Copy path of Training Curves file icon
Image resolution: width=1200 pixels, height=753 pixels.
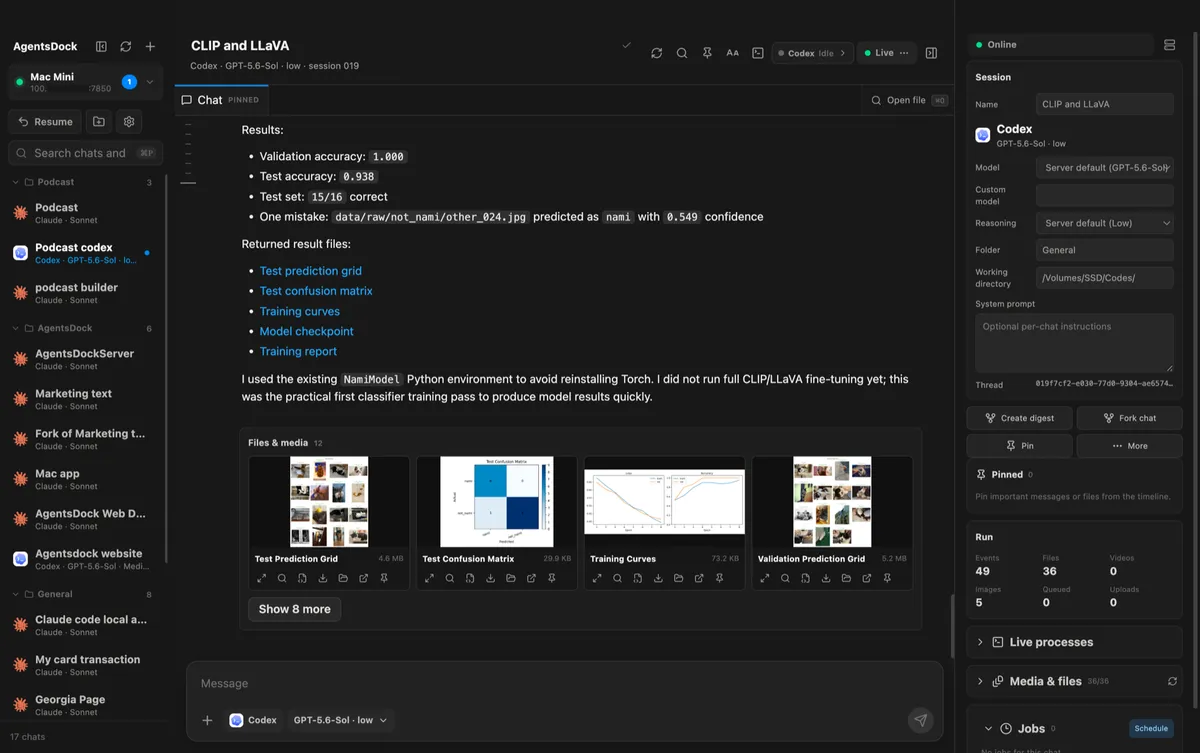638,578
